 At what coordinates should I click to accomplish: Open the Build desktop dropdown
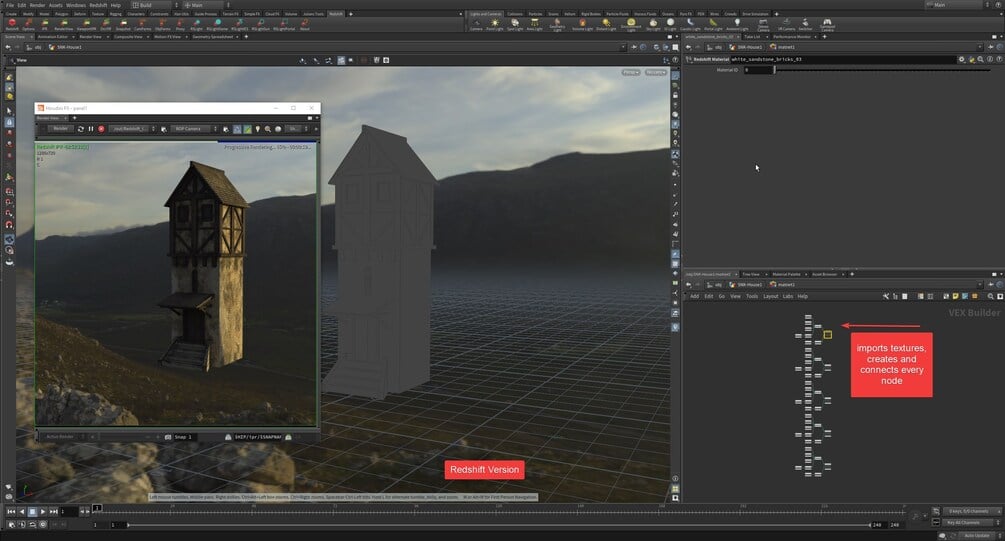155,5
